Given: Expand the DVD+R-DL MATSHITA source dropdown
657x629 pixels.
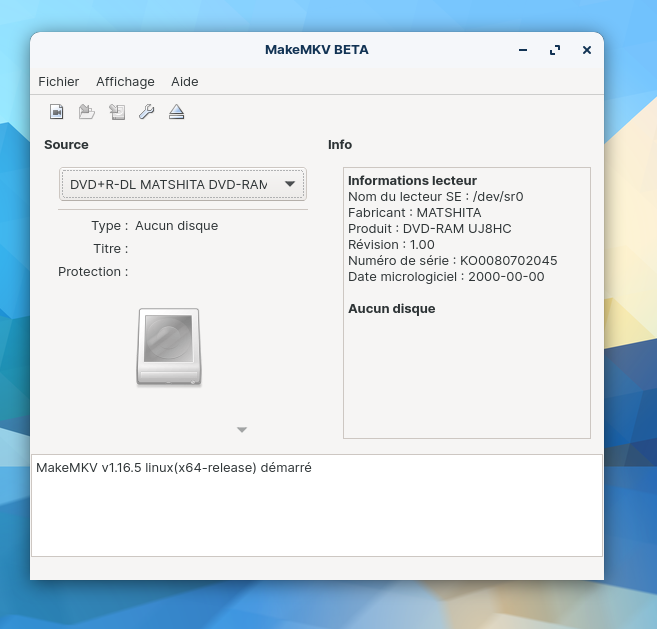Looking at the screenshot, I should [183, 184].
